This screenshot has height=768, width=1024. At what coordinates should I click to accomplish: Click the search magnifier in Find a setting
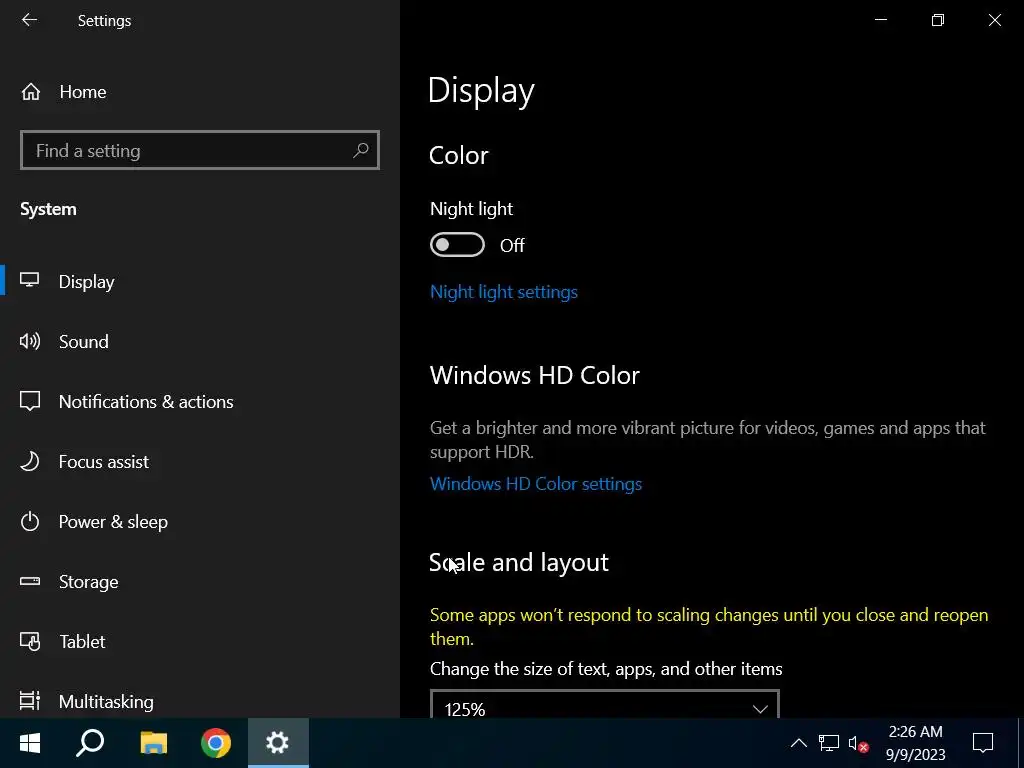tap(360, 151)
